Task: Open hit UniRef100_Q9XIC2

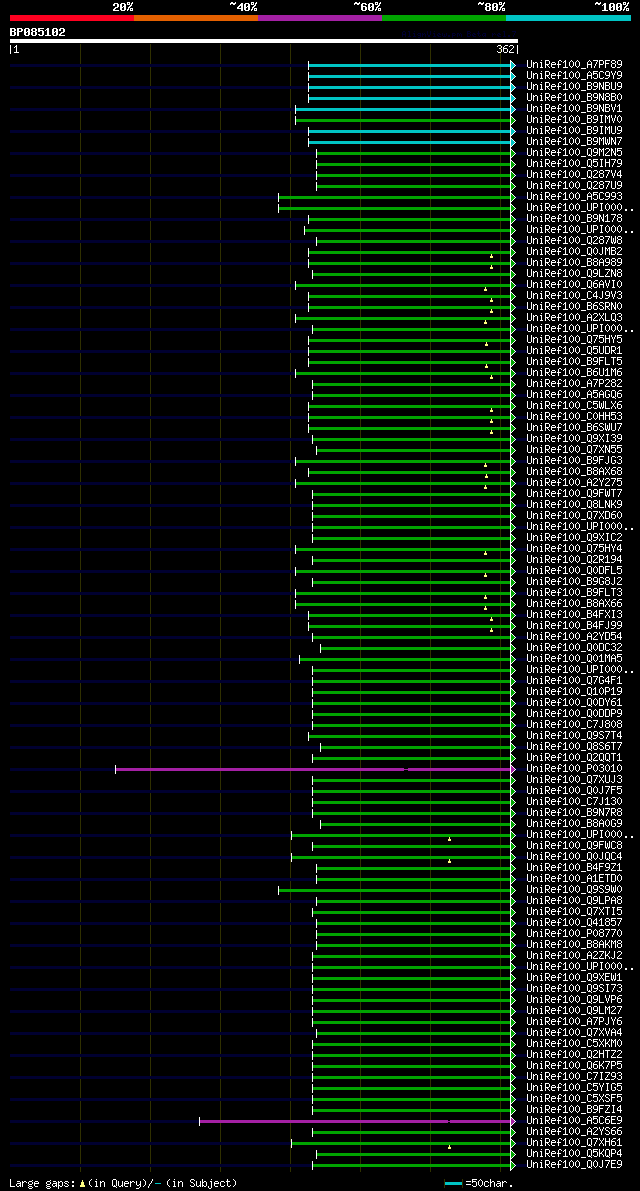Action: pyautogui.click(x=574, y=538)
